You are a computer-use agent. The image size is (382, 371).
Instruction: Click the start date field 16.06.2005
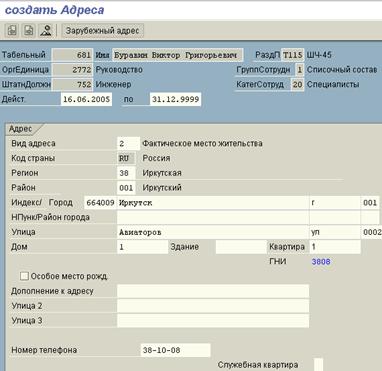pyautogui.click(x=86, y=99)
